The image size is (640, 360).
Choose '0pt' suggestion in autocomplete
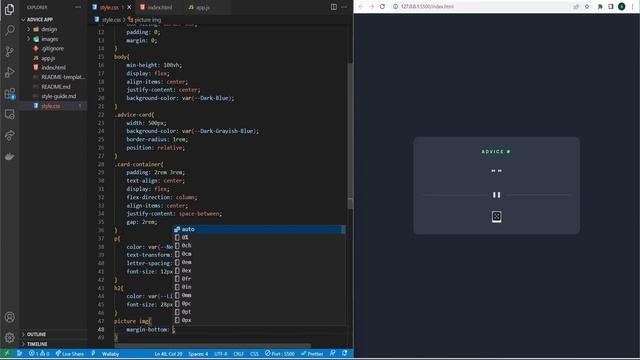259,312
